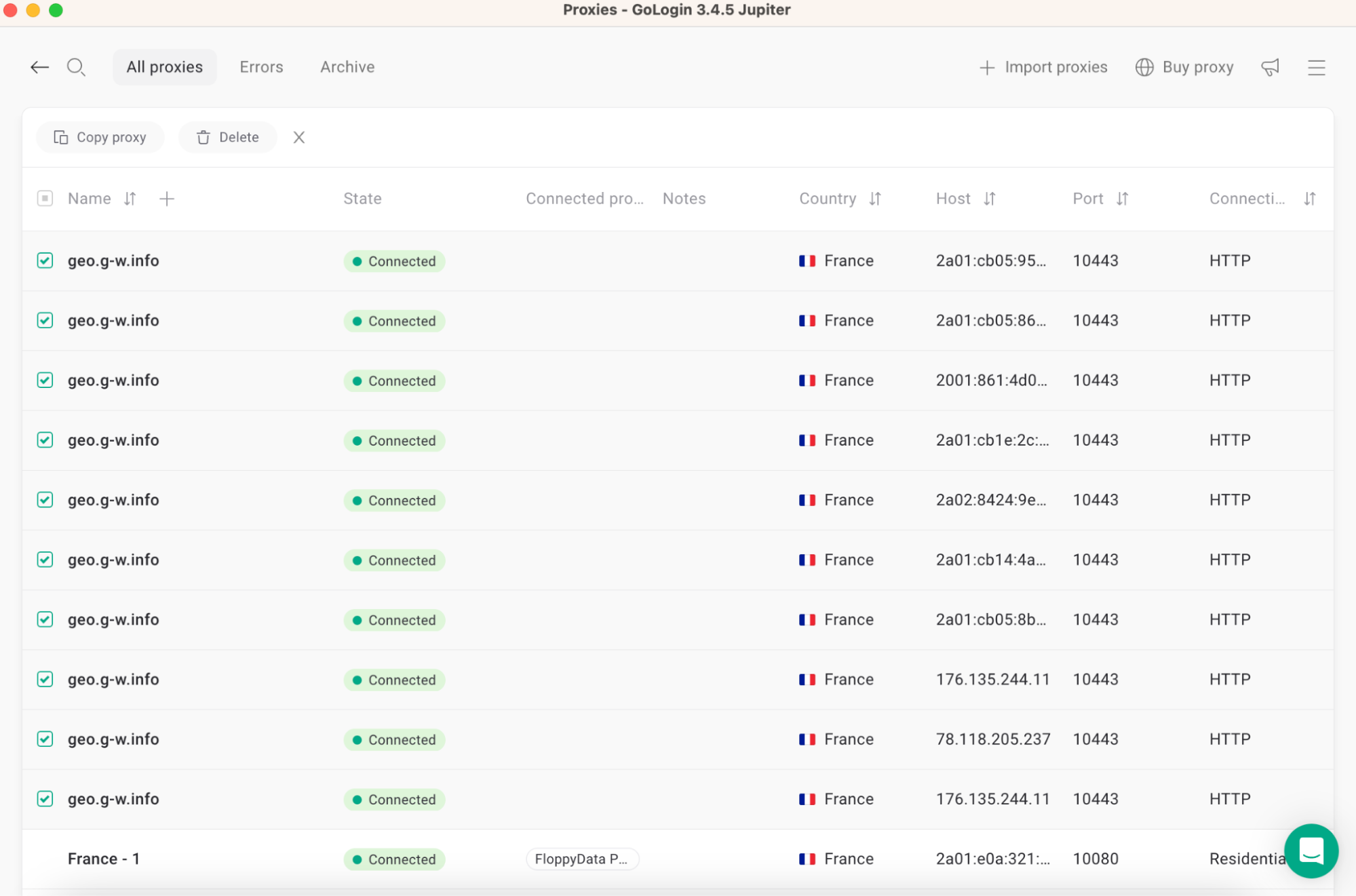Image resolution: width=1356 pixels, height=896 pixels.
Task: Uncheck proxy with host 2a01:cb14:4a…
Action: [45, 560]
